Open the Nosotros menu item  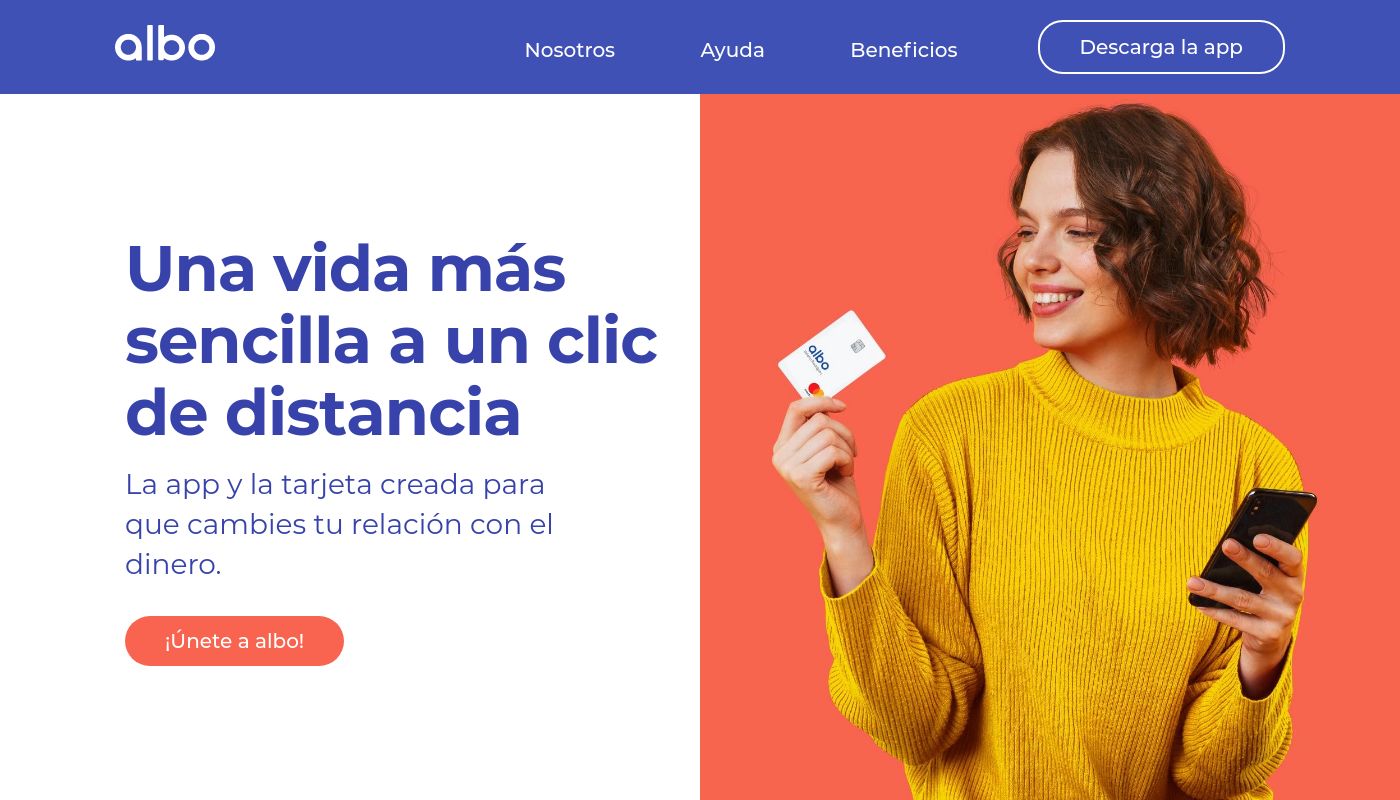[x=569, y=50]
